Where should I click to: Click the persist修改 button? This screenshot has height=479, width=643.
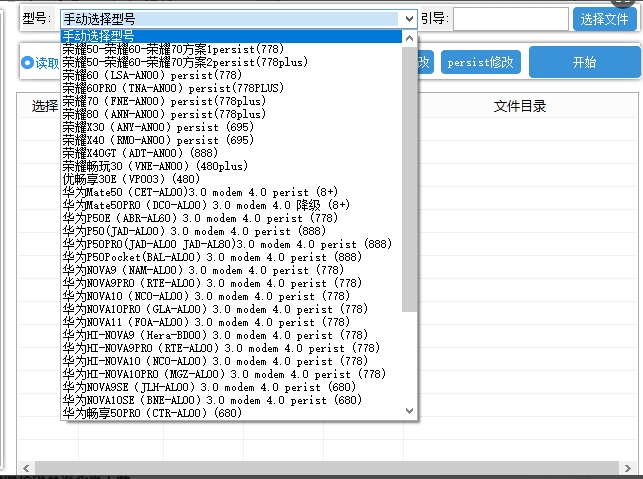coord(481,62)
